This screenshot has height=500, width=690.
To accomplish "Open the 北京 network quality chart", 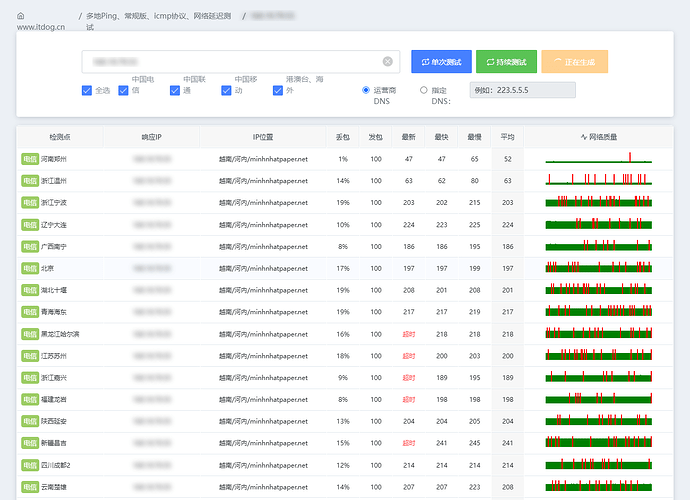I will 598,267.
